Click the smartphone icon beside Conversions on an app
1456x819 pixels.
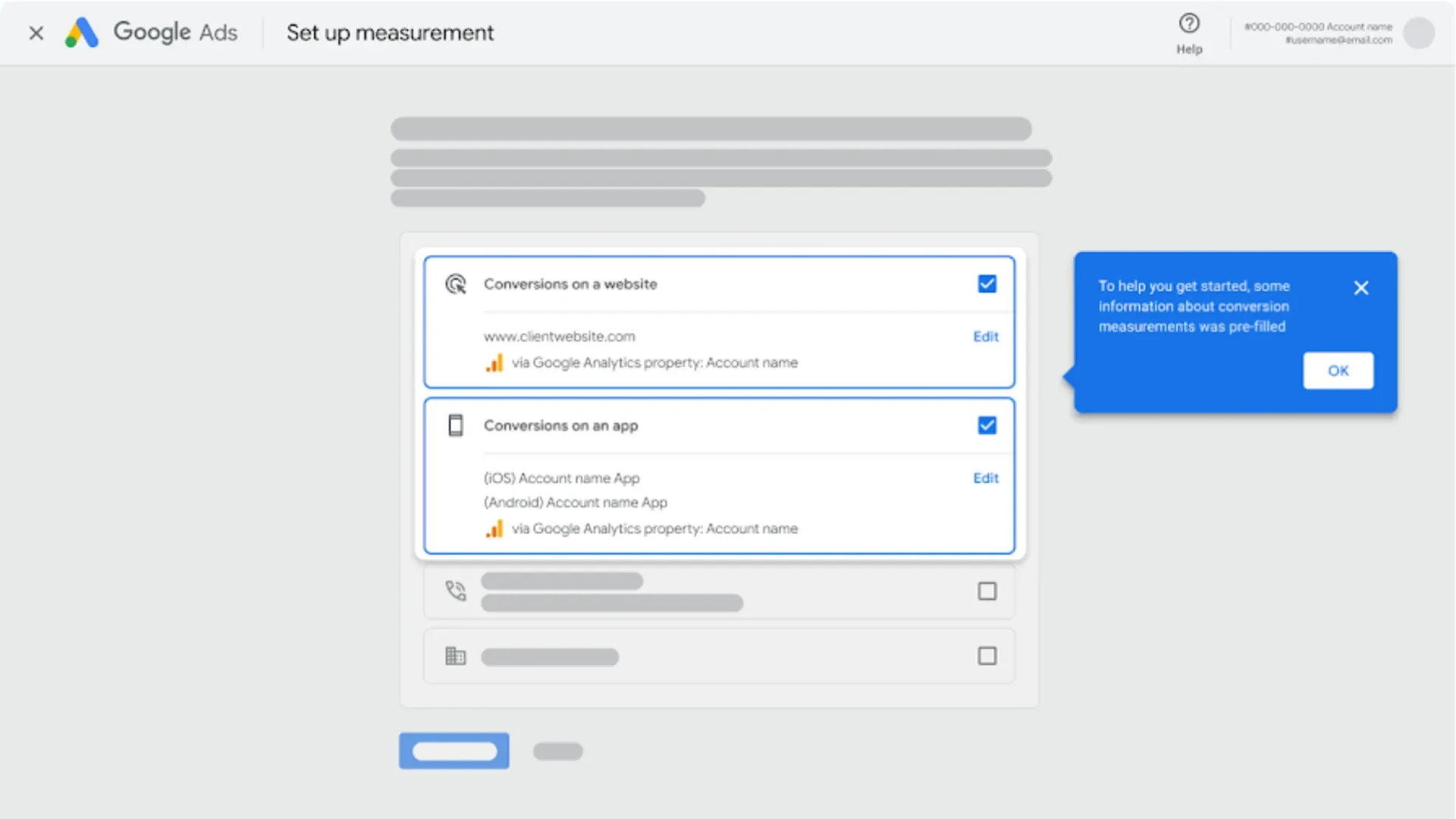pyautogui.click(x=456, y=425)
